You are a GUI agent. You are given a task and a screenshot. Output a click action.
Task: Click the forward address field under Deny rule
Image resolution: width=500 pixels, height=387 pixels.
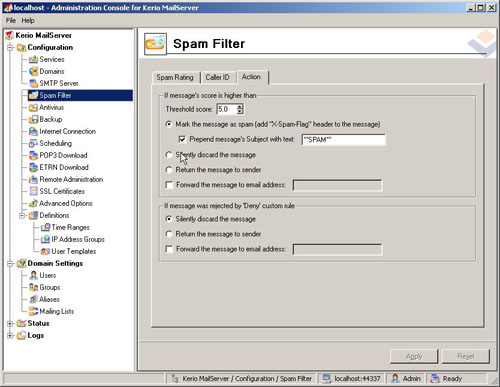pos(337,249)
